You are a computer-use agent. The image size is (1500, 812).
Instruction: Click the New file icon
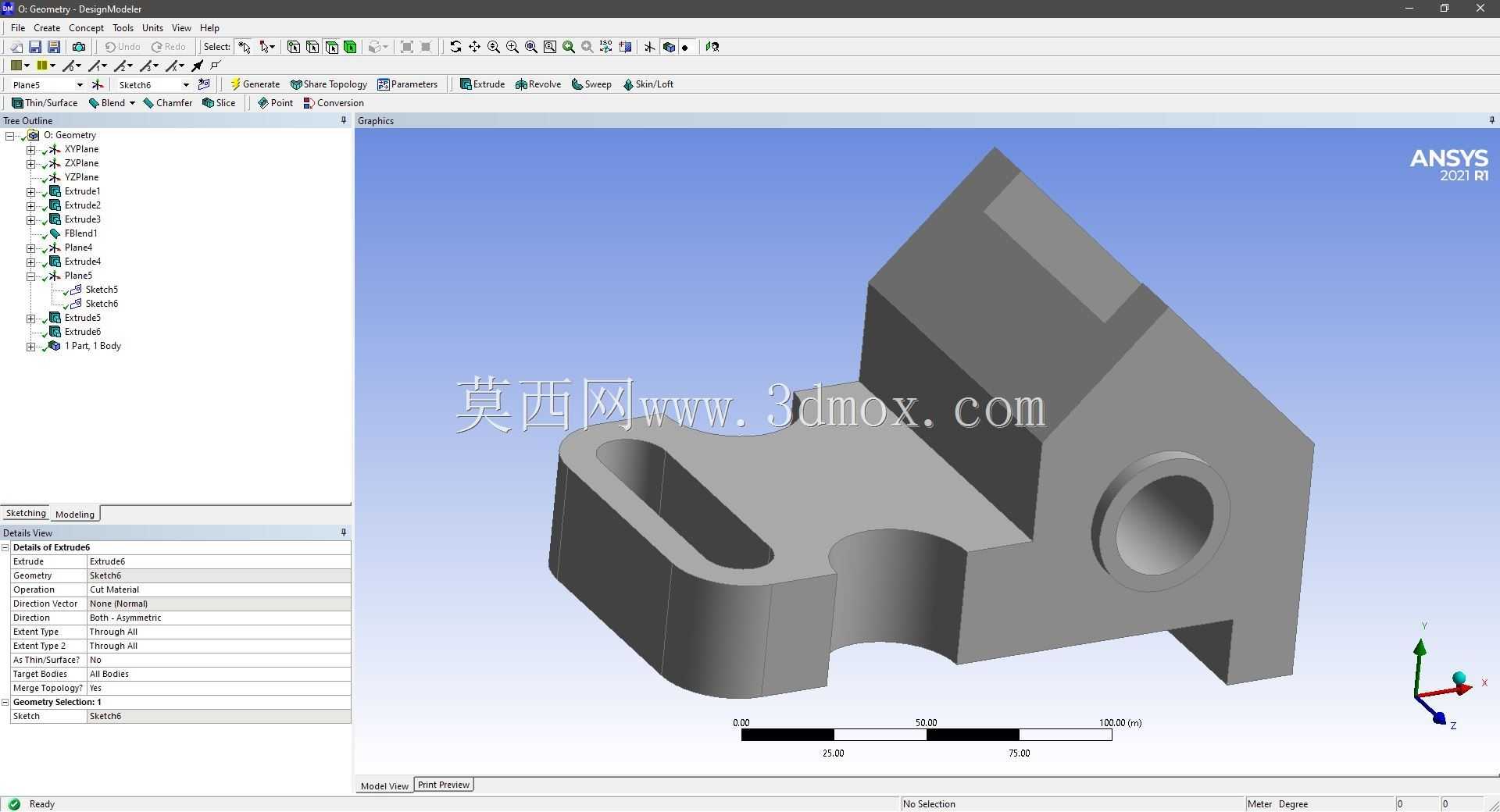point(16,47)
